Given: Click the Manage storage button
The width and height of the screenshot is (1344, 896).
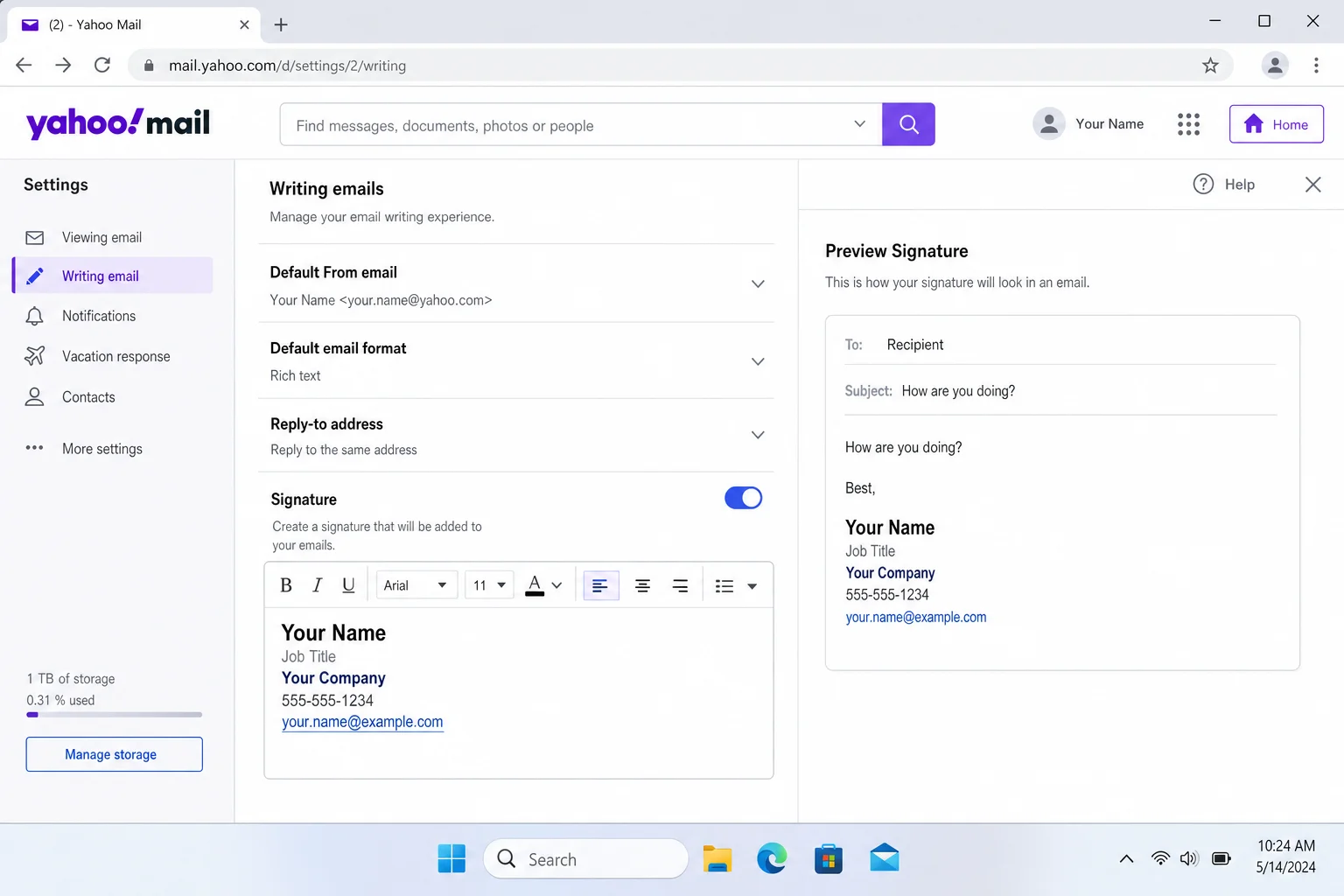Looking at the screenshot, I should (114, 754).
